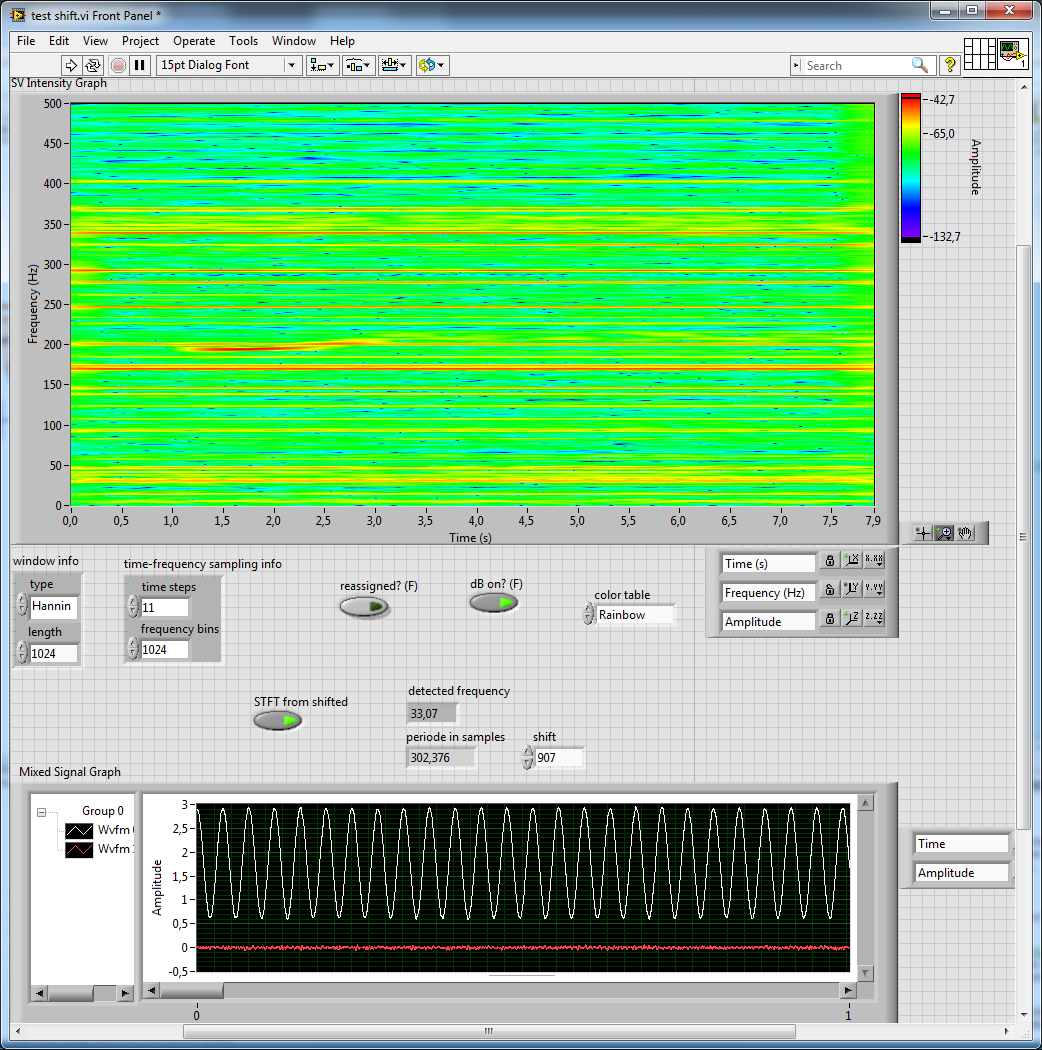Click the Pause execution button

pos(140,65)
